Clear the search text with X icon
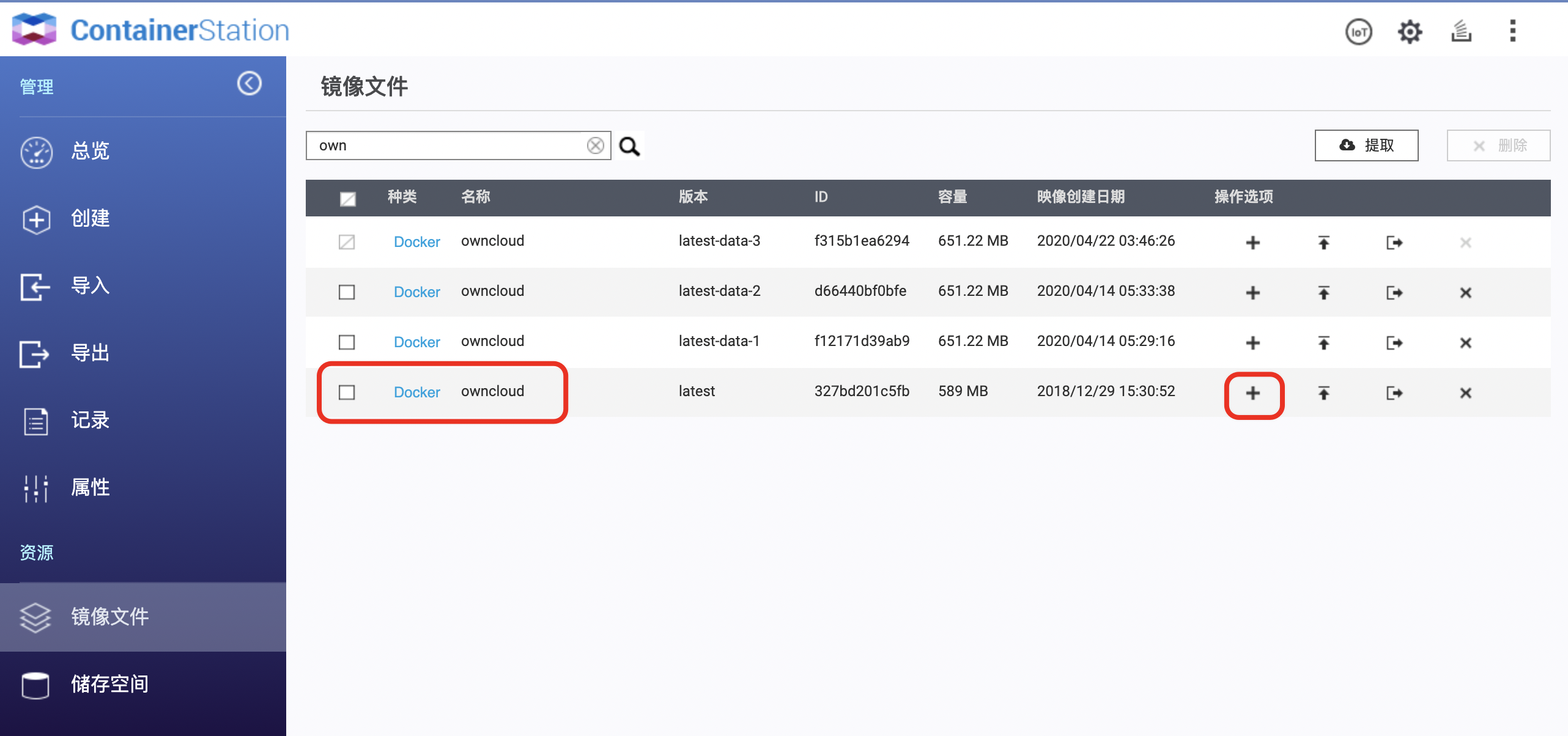The height and width of the screenshot is (736, 1568). [x=595, y=145]
